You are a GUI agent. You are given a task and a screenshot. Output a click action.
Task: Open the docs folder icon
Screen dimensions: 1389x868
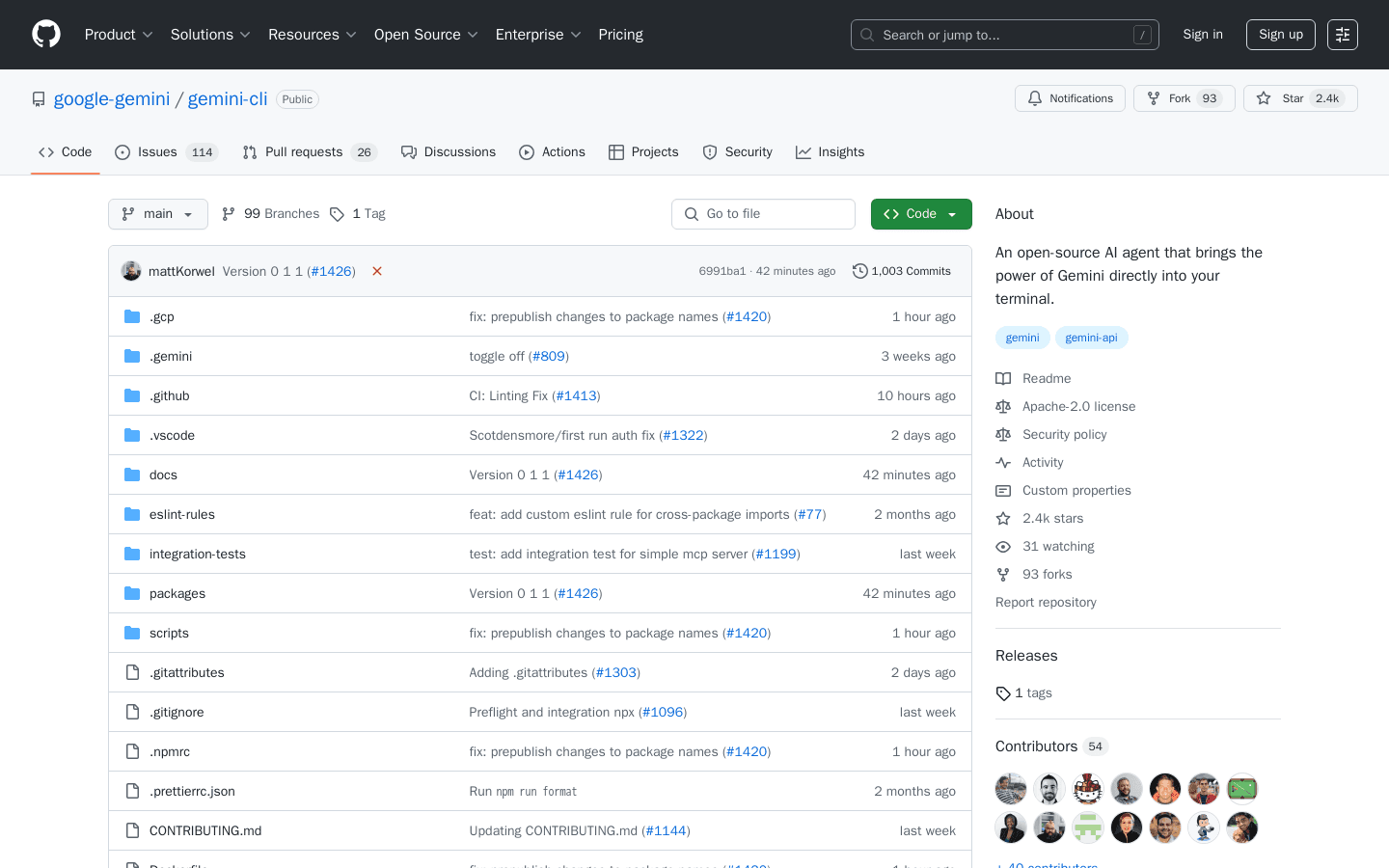tap(132, 475)
